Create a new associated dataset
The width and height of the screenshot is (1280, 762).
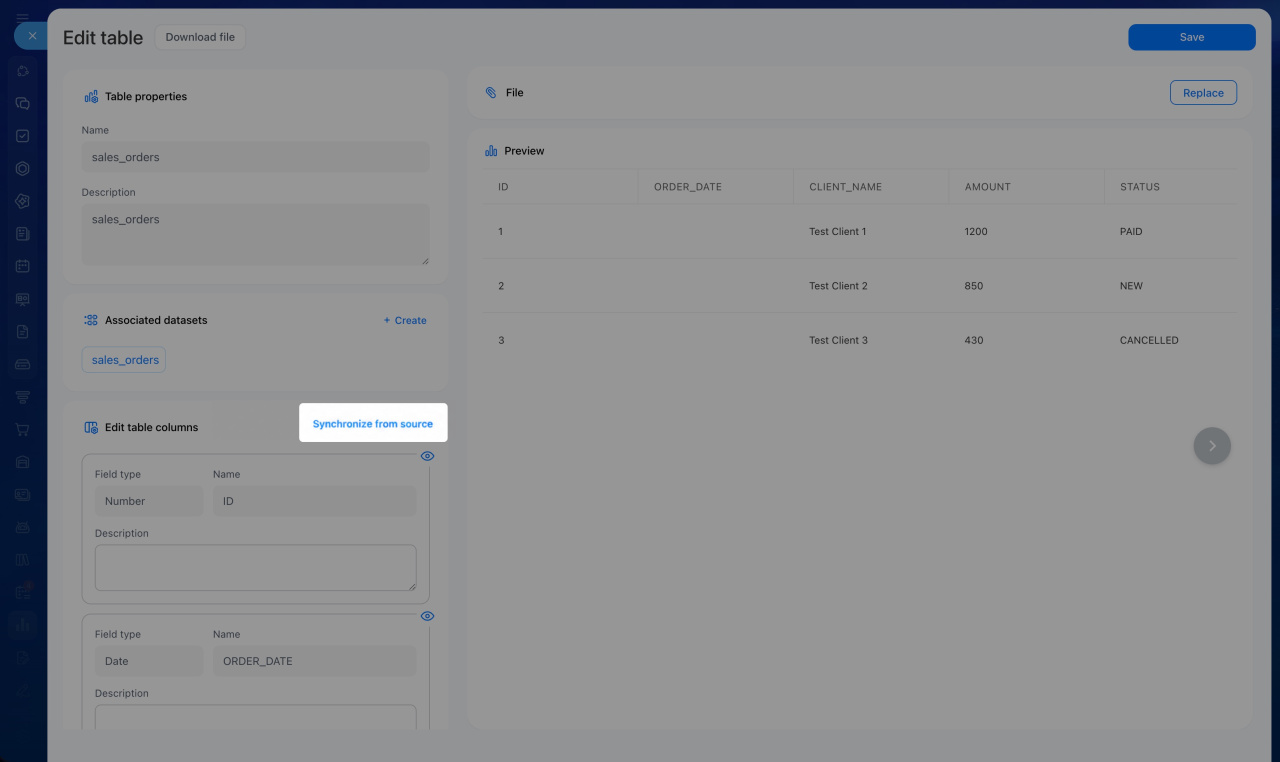(405, 321)
